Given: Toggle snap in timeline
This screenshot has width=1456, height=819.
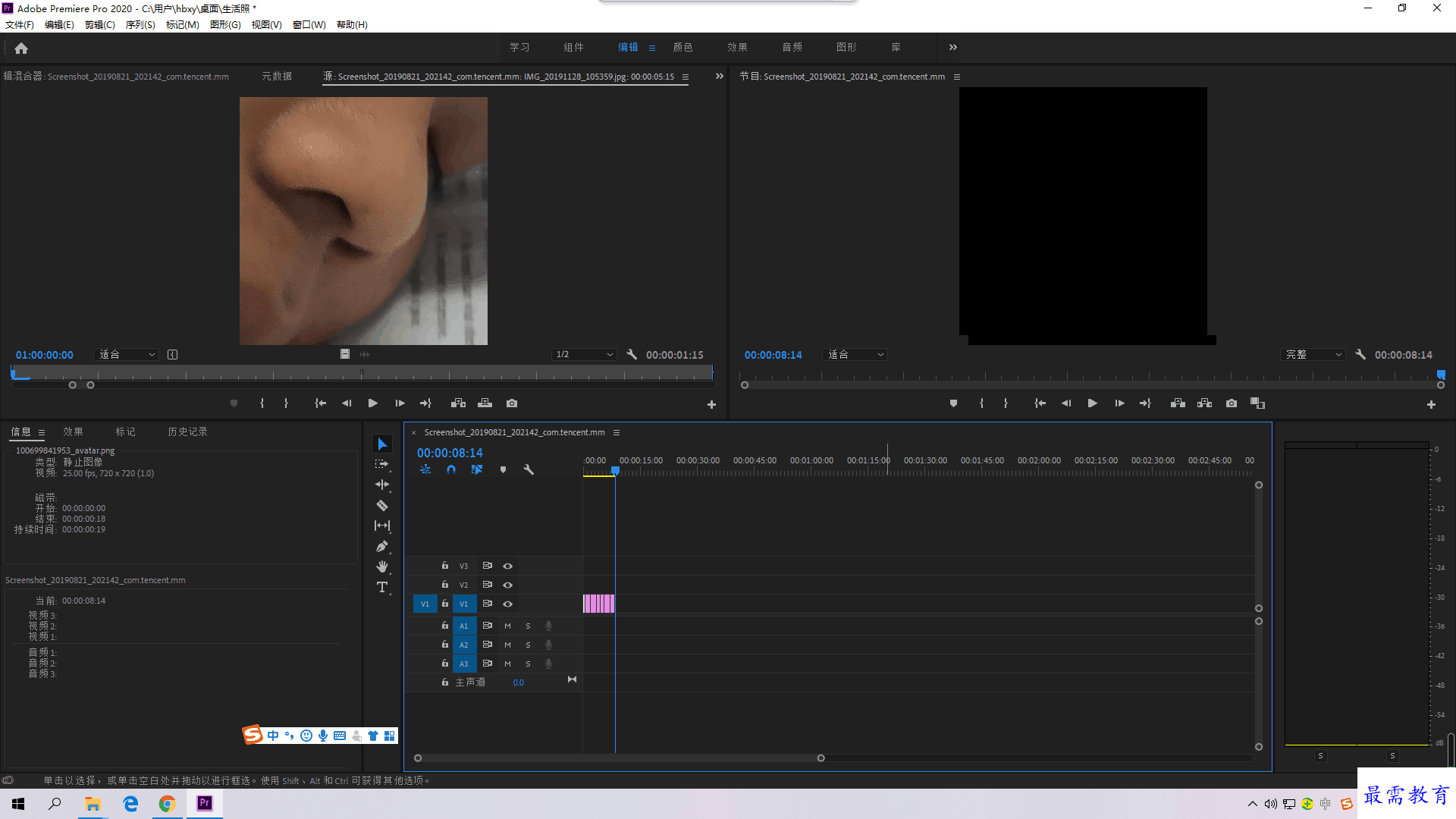Looking at the screenshot, I should click(x=451, y=470).
